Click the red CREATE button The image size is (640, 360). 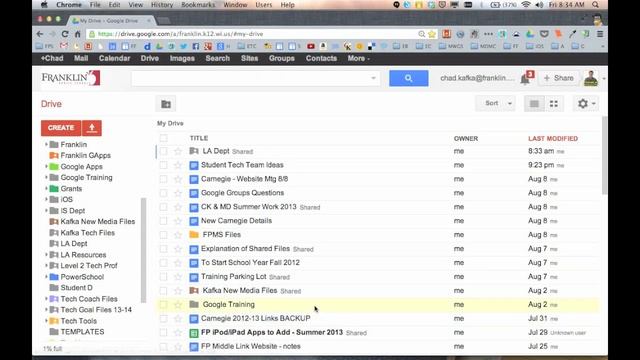tap(61, 128)
